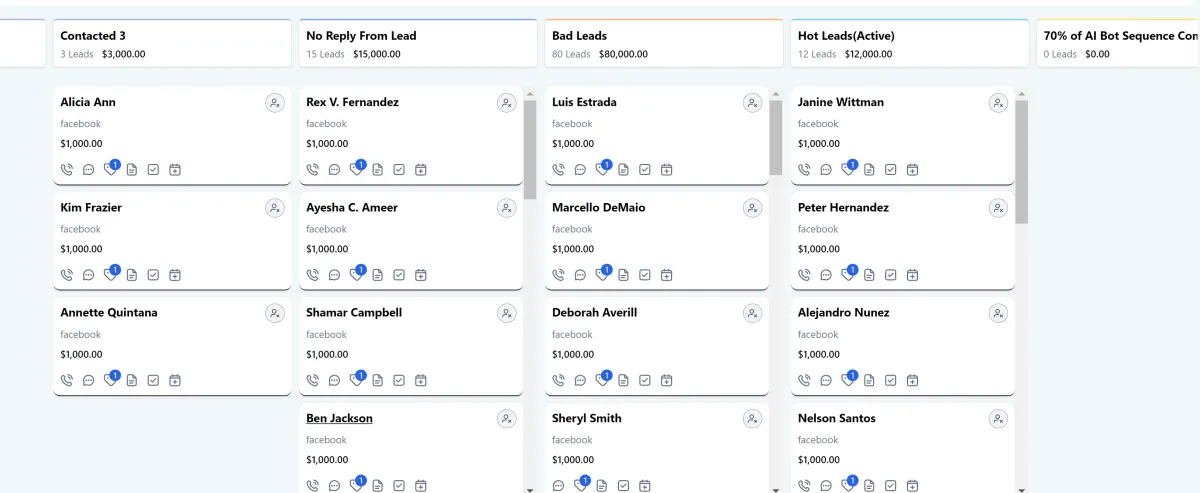Open the chat icon on Kim Frazier's card
The image size is (1200, 493).
pos(89,275)
